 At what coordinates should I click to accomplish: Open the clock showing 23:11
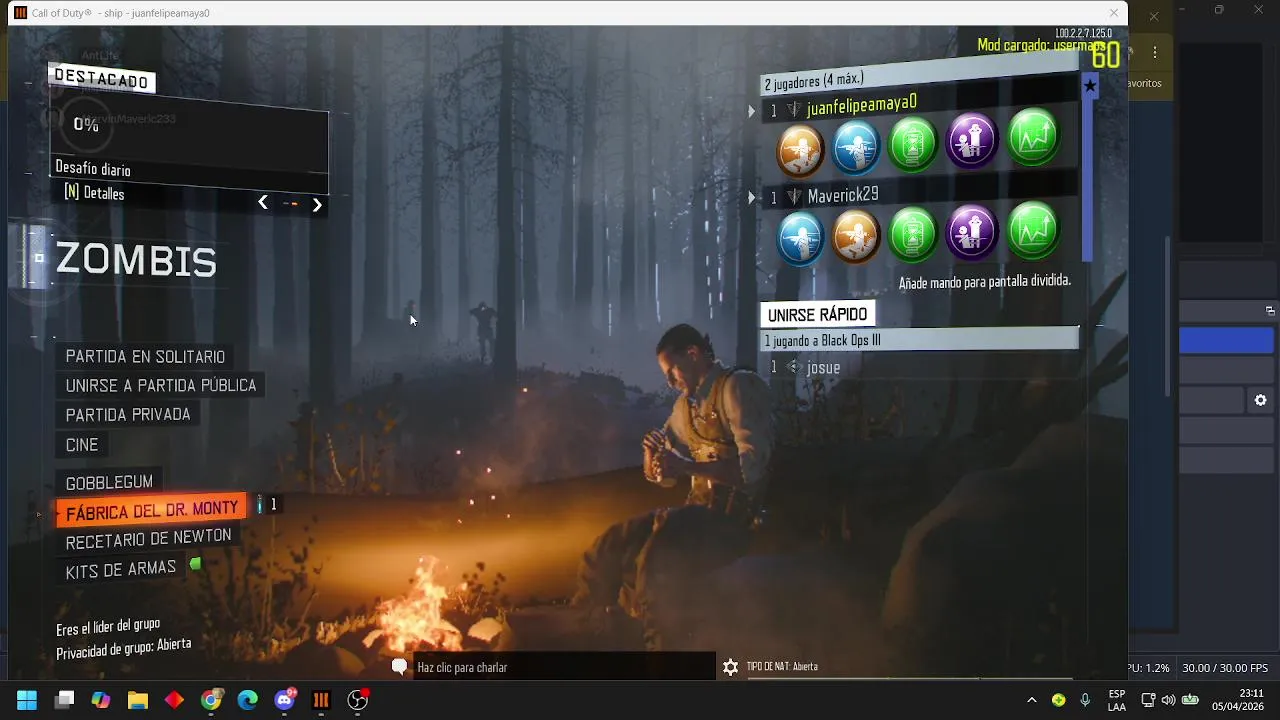pyautogui.click(x=1238, y=700)
